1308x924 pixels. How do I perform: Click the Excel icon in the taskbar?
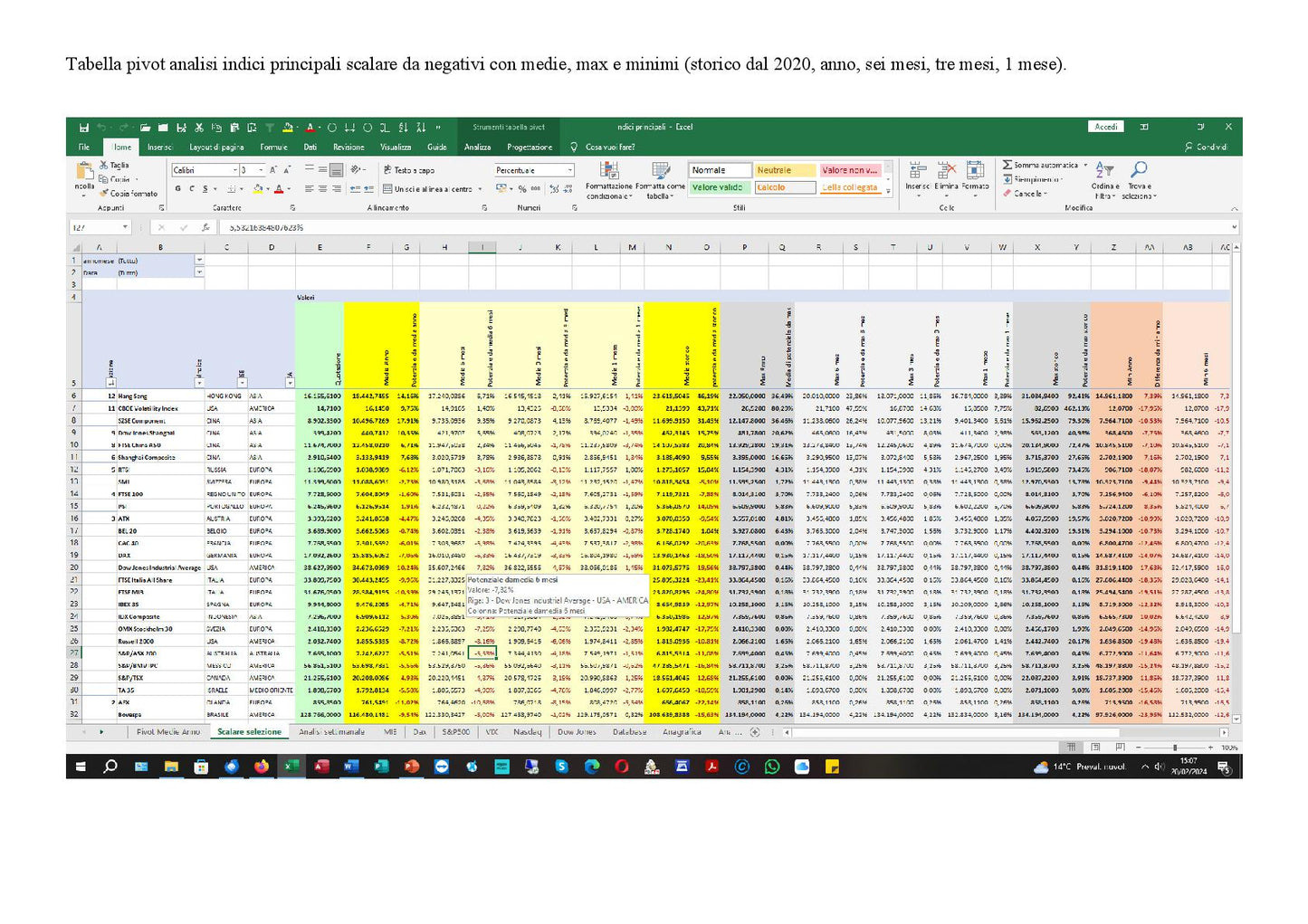[x=291, y=767]
